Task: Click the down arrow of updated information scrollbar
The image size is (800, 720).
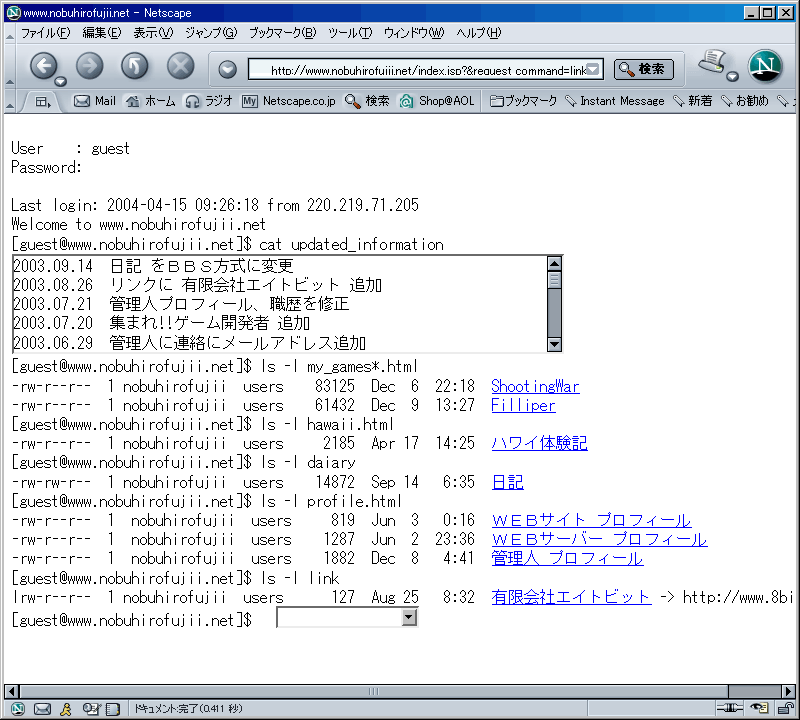Action: [554, 344]
